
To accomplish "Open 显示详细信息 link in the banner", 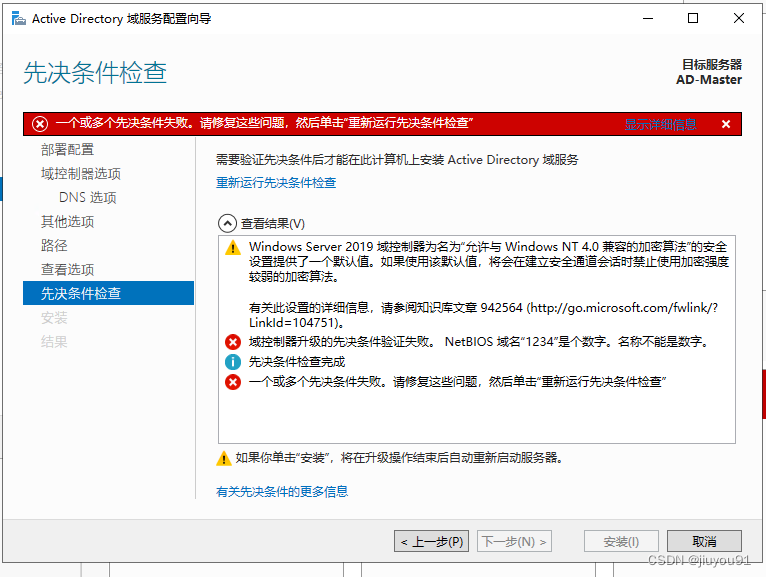I will [660, 124].
